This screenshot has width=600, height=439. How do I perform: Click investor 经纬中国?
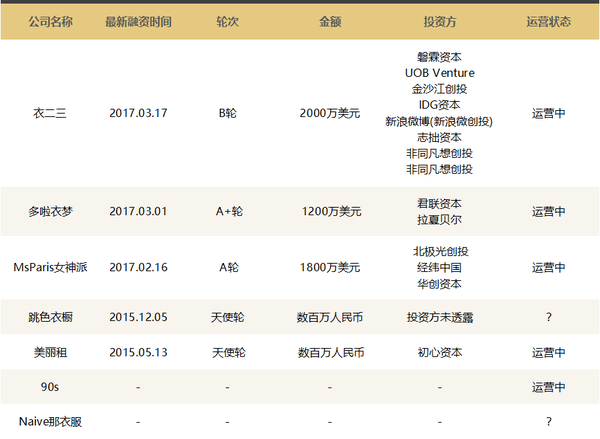pos(440,268)
